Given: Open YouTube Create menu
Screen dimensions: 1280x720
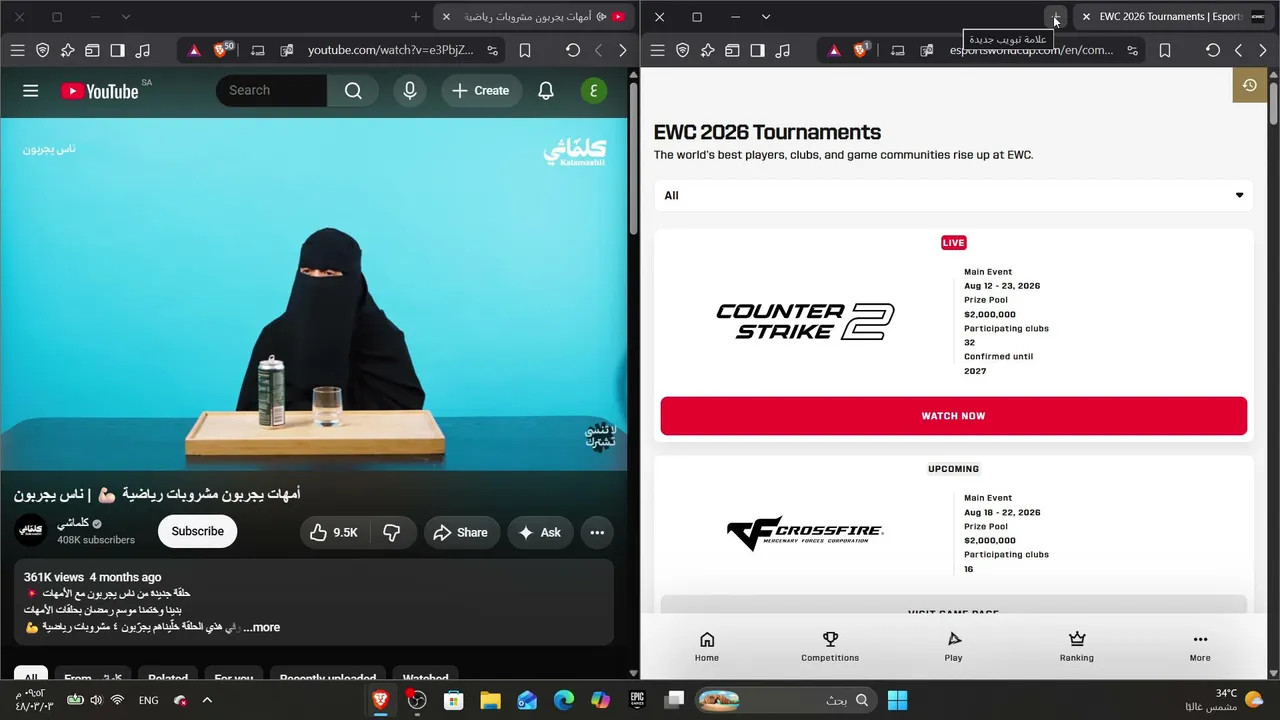Looking at the screenshot, I should tap(481, 91).
